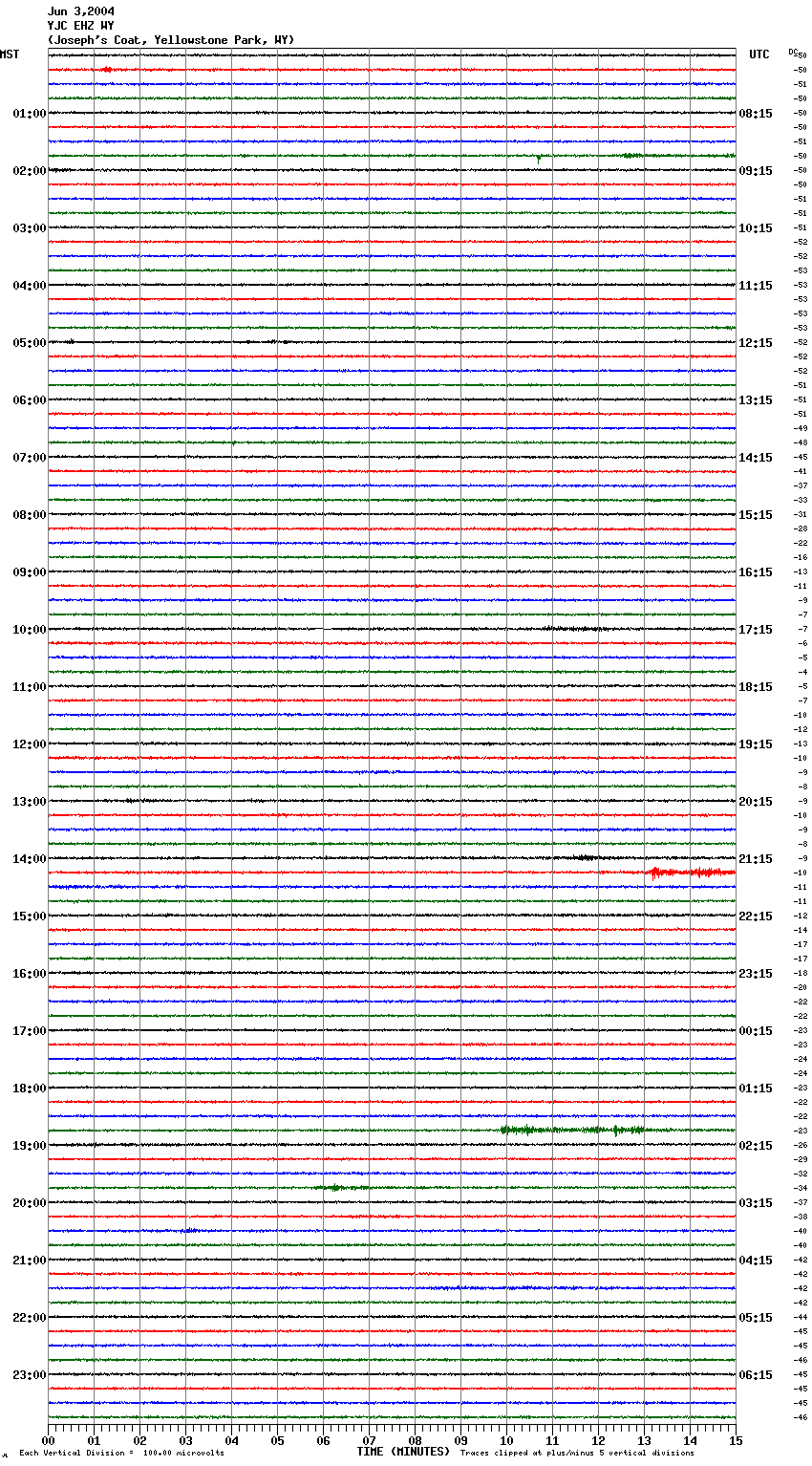Click the 'MST' column header
812x1466 pixels.
tap(10, 54)
